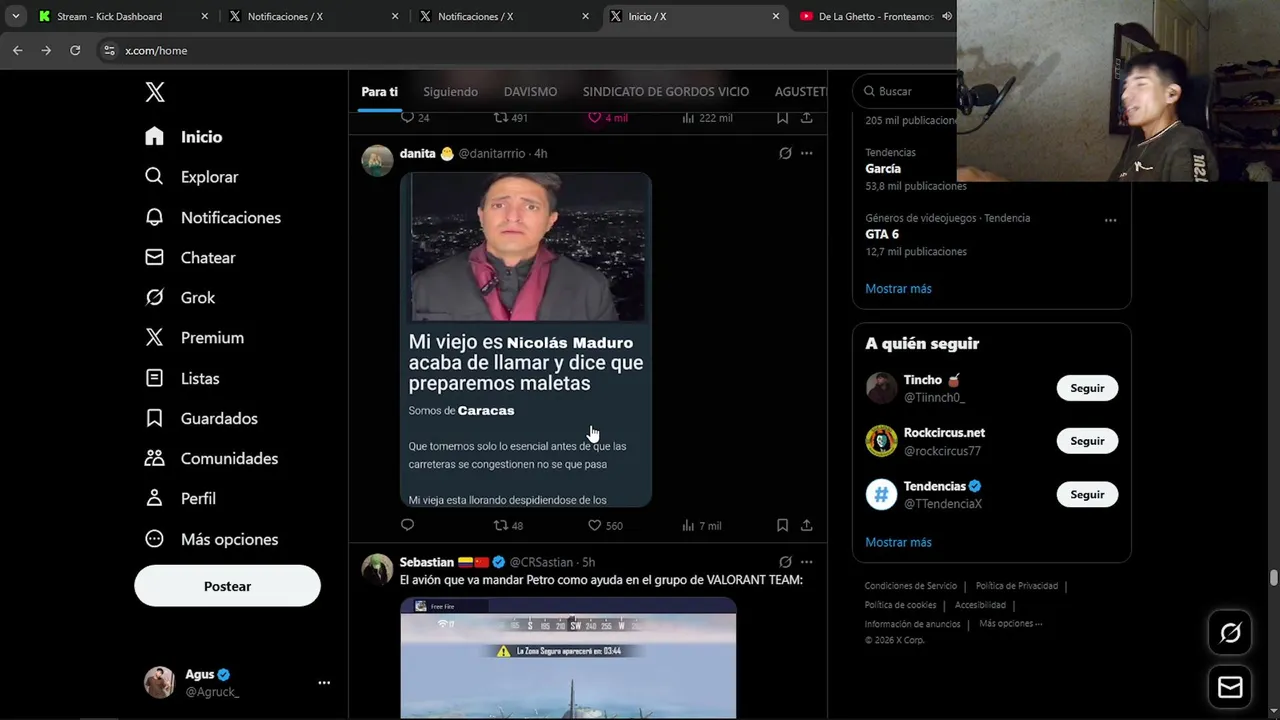1280x720 pixels.
Task: Click the page vertical scrollbar thumb
Action: tap(1273, 578)
